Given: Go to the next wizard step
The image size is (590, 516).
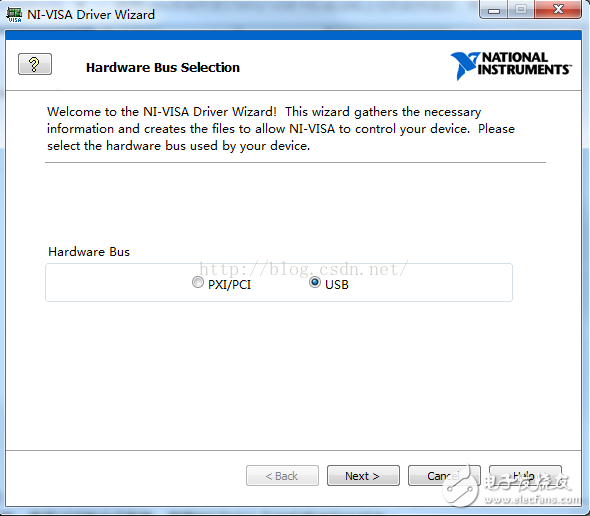Looking at the screenshot, I should 363,476.
